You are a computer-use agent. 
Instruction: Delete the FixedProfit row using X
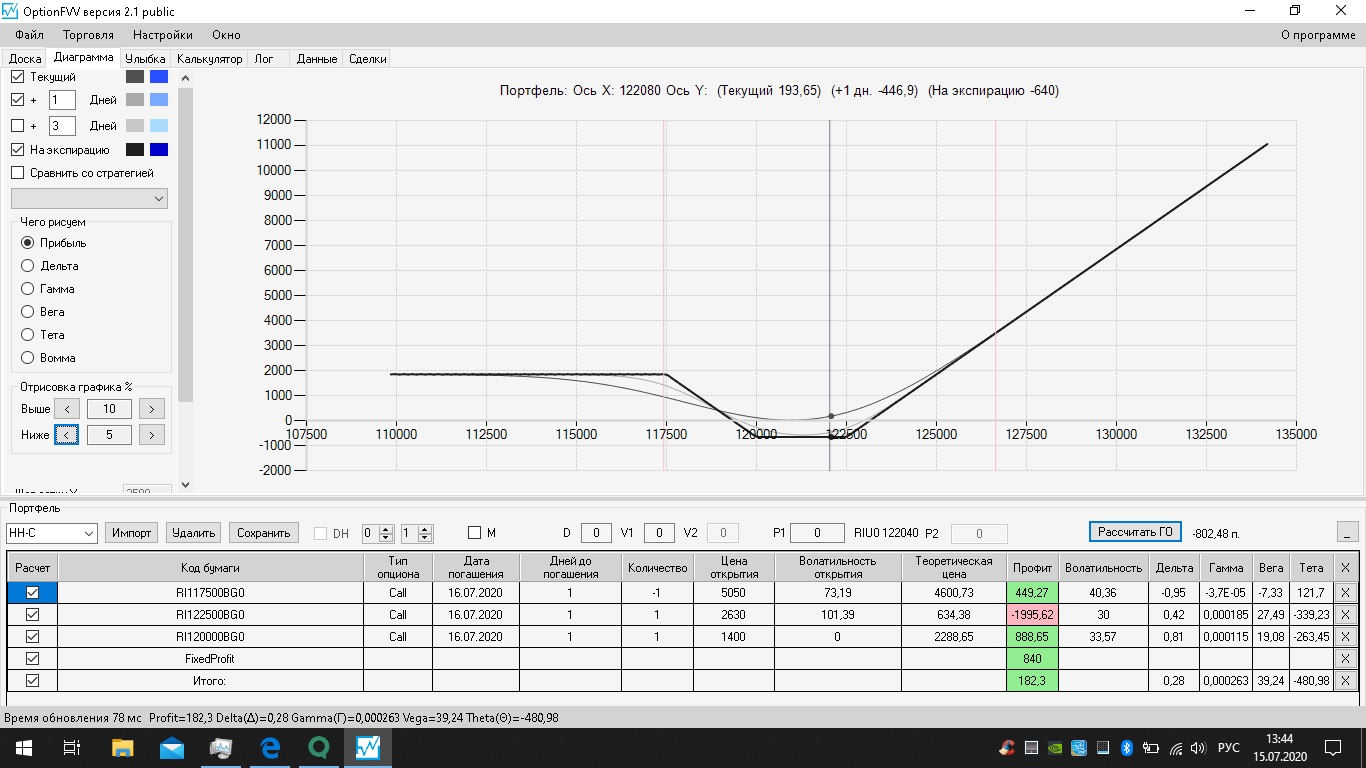pos(1345,659)
